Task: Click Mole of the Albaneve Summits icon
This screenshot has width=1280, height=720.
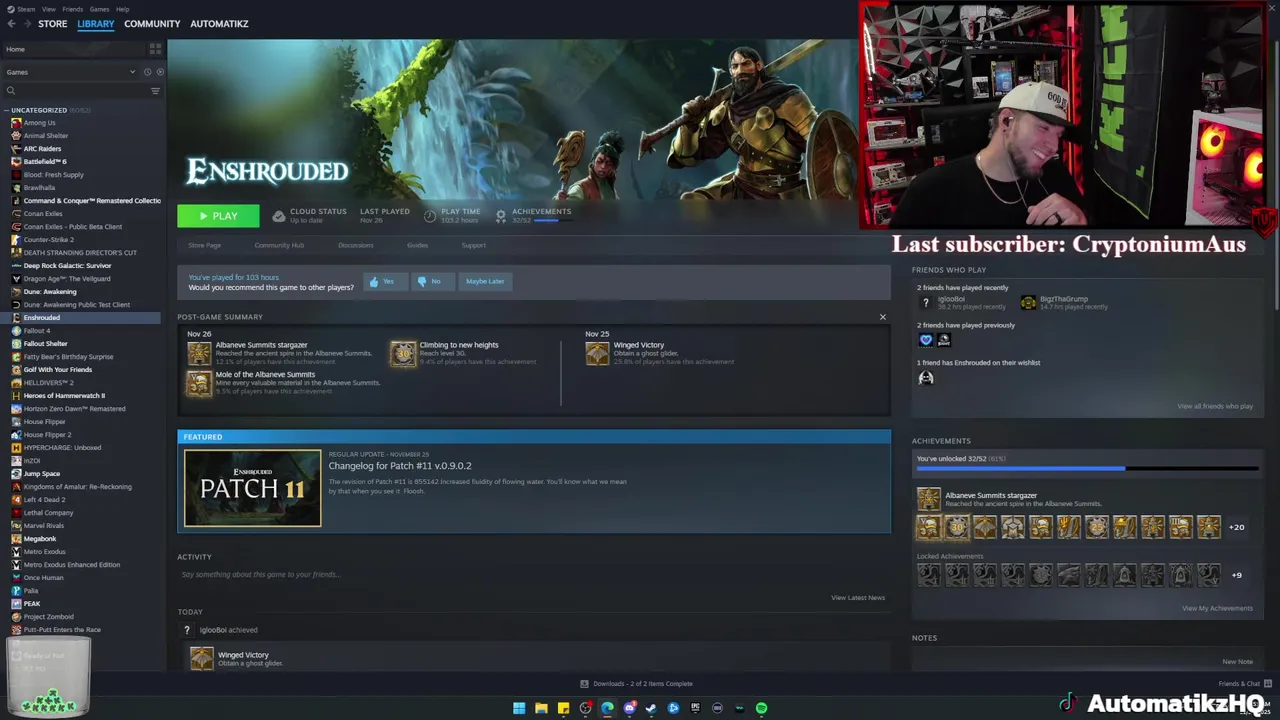Action: point(199,383)
